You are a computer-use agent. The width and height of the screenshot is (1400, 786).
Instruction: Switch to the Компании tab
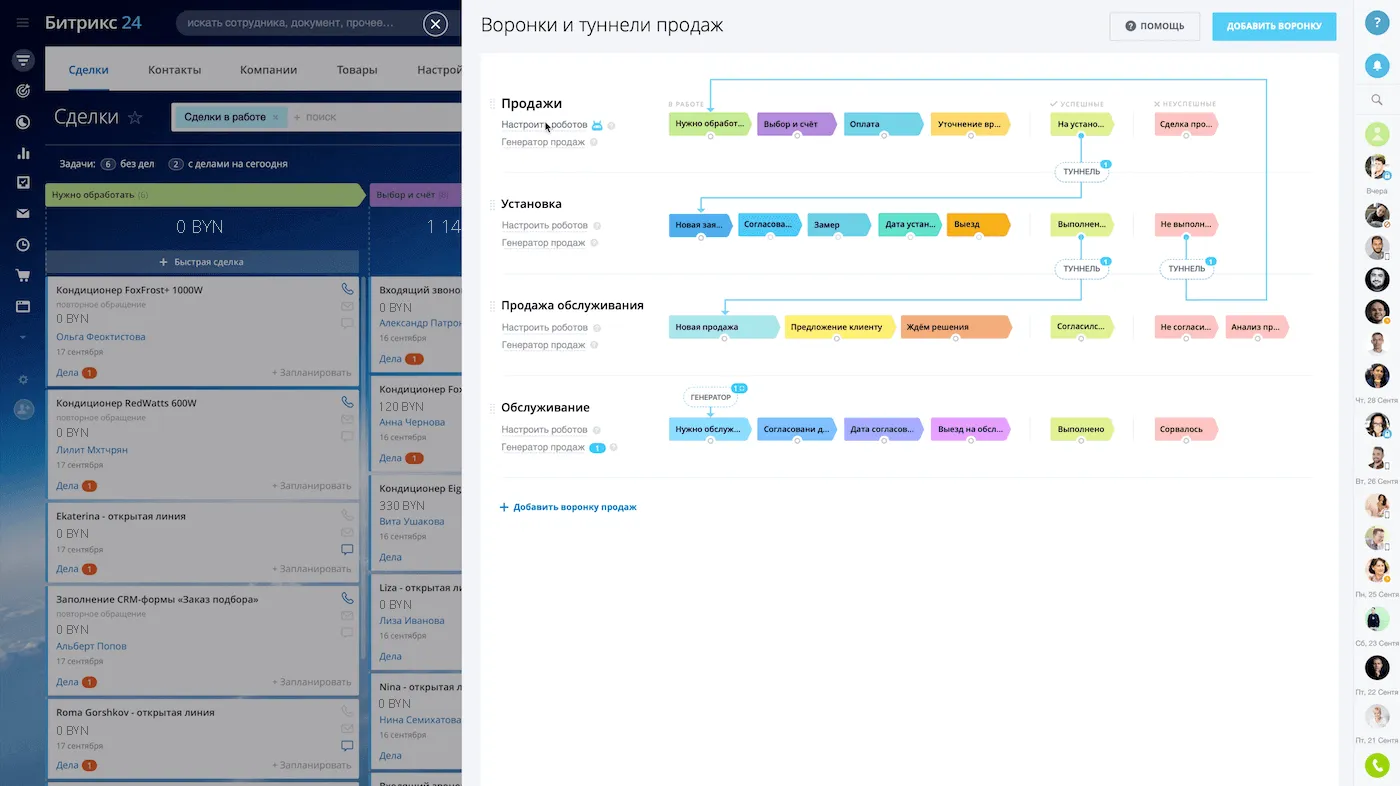coord(268,70)
